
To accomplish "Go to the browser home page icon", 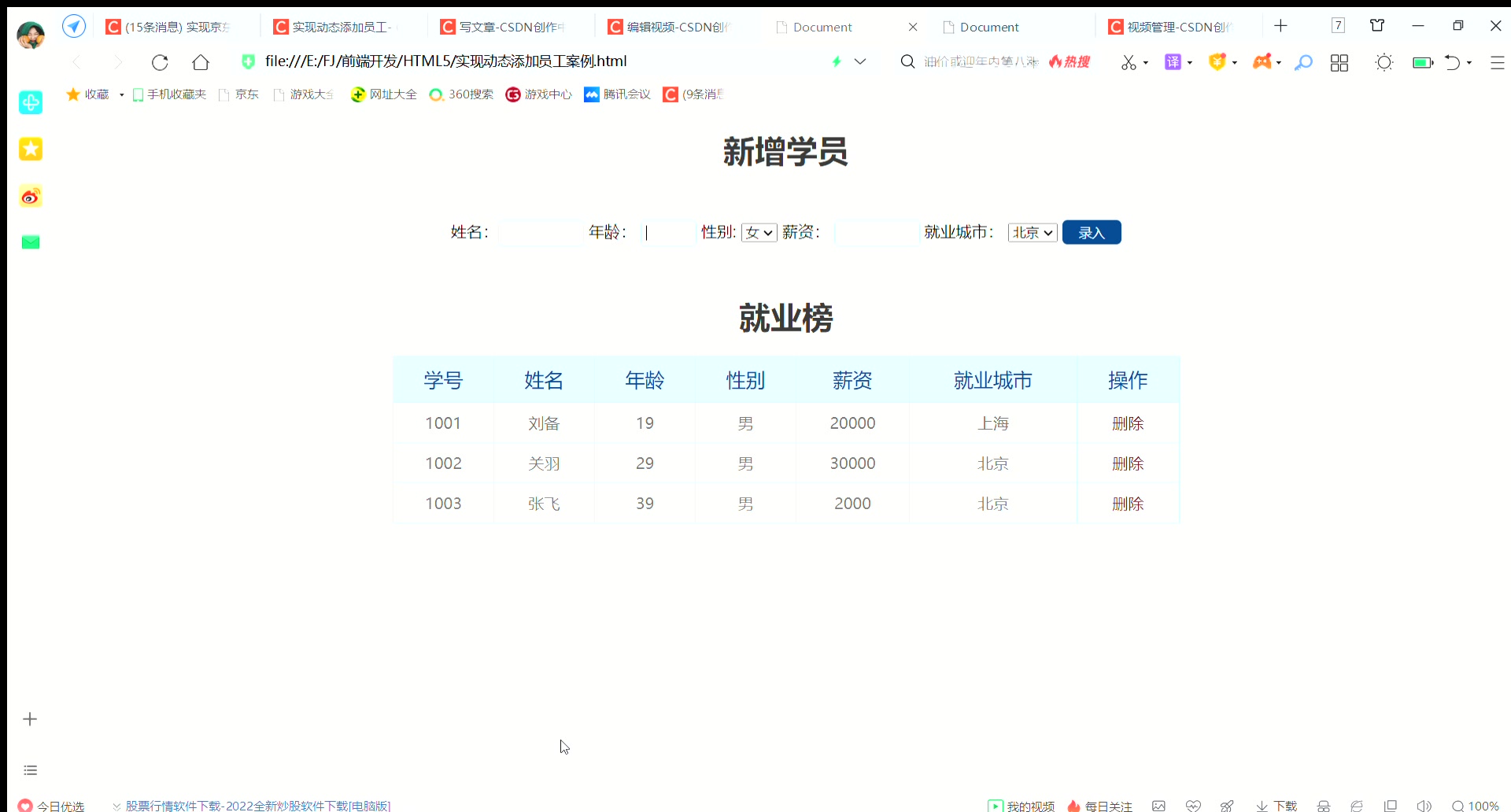I will tap(201, 62).
